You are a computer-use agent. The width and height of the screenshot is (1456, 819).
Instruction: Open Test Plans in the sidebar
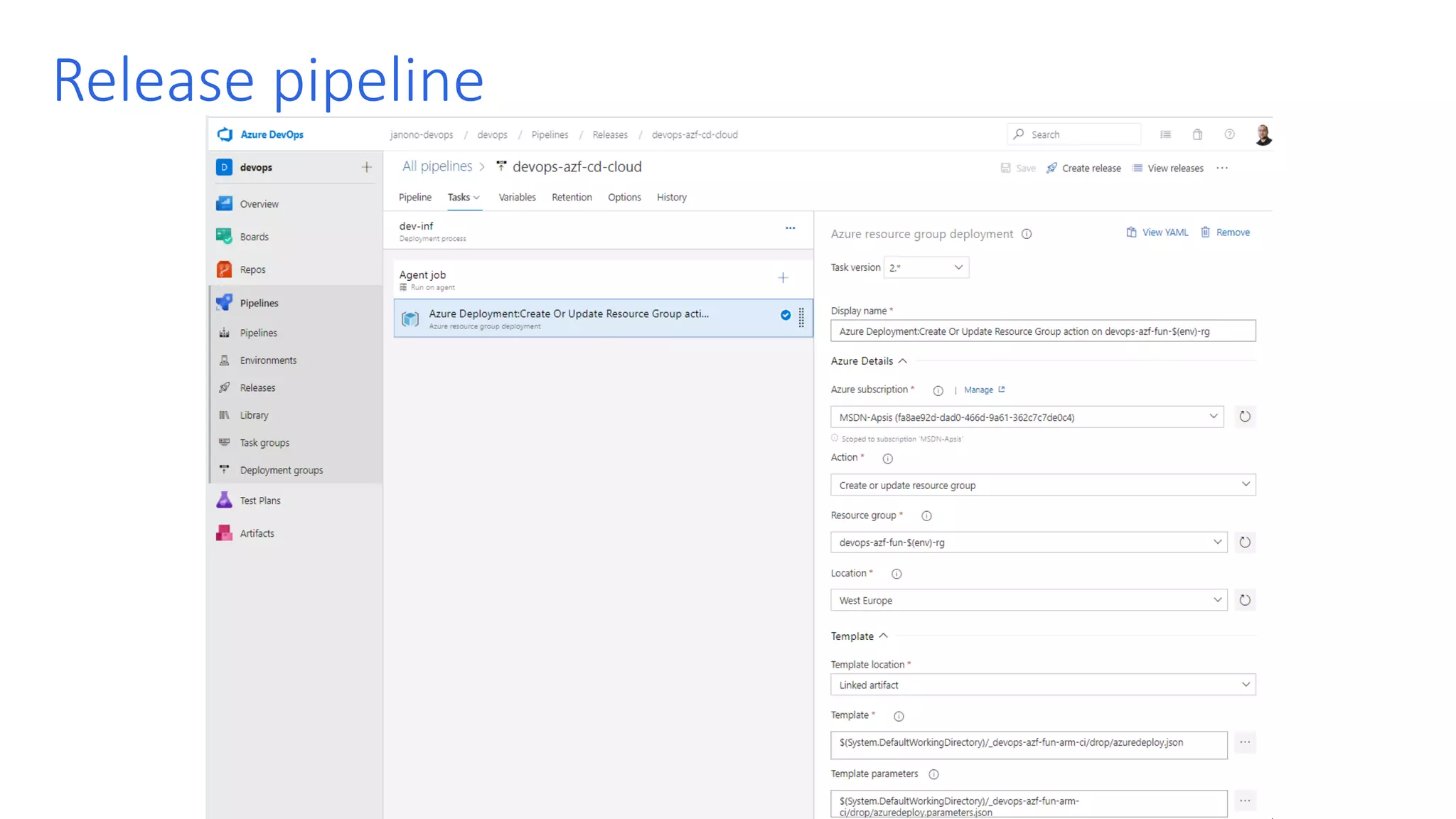[259, 500]
